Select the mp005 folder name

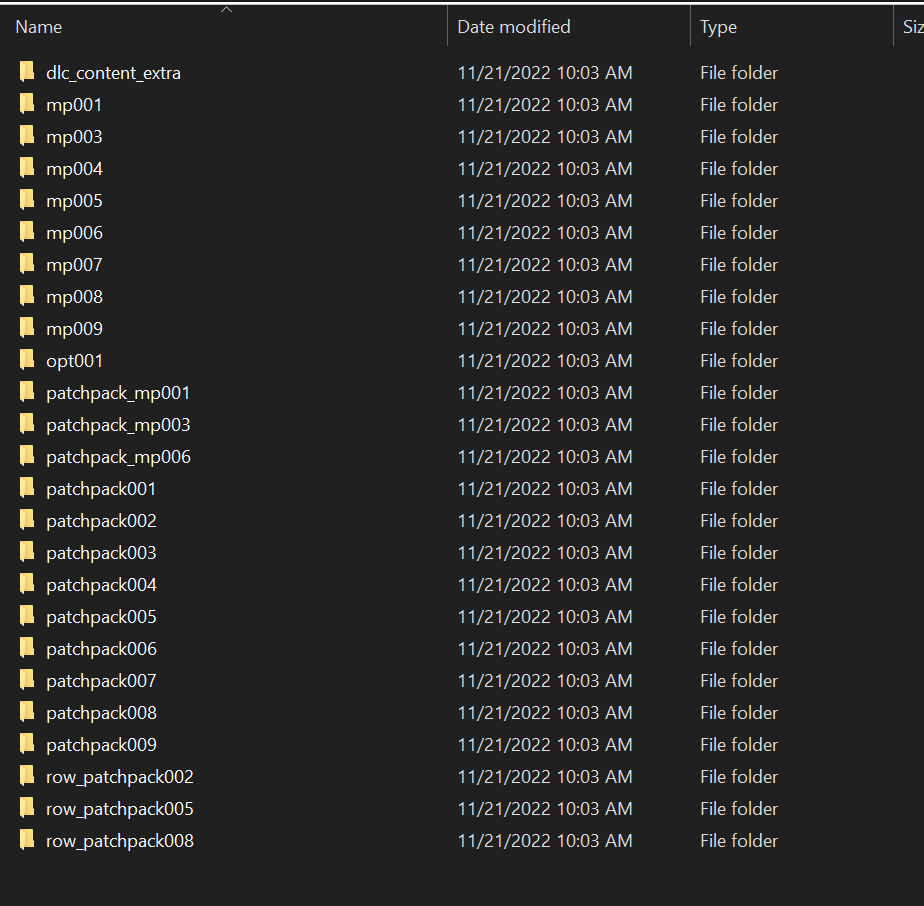tap(74, 201)
